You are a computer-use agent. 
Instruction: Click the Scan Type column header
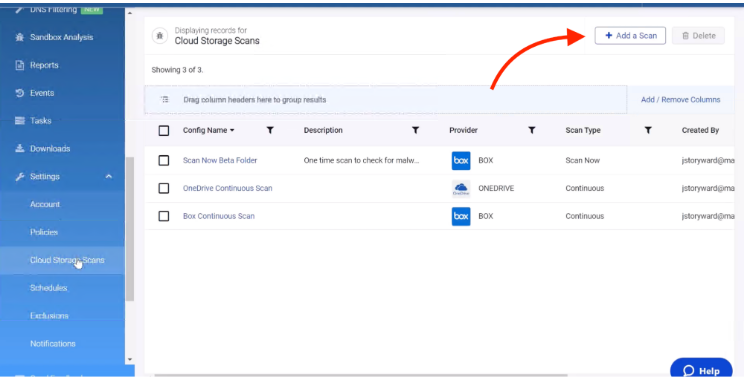point(583,130)
